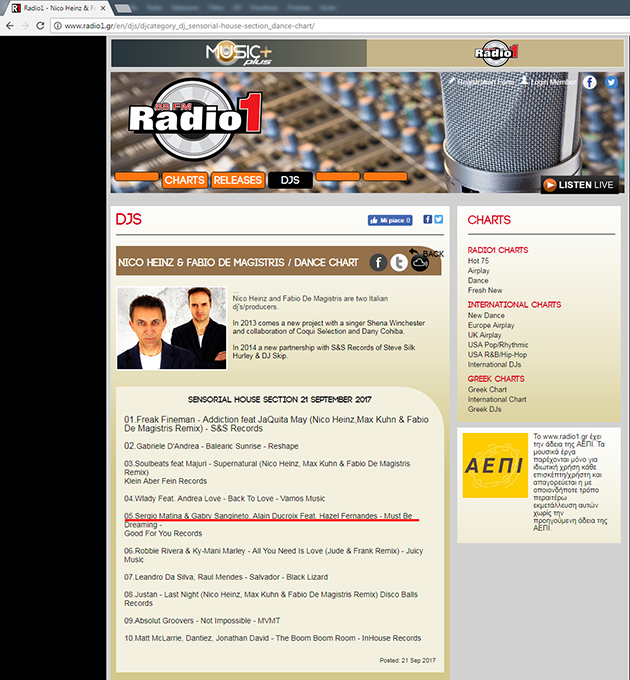The image size is (630, 680).
Task: Click track 05 Sergio Matina Must Be Dreaming
Action: (268, 524)
